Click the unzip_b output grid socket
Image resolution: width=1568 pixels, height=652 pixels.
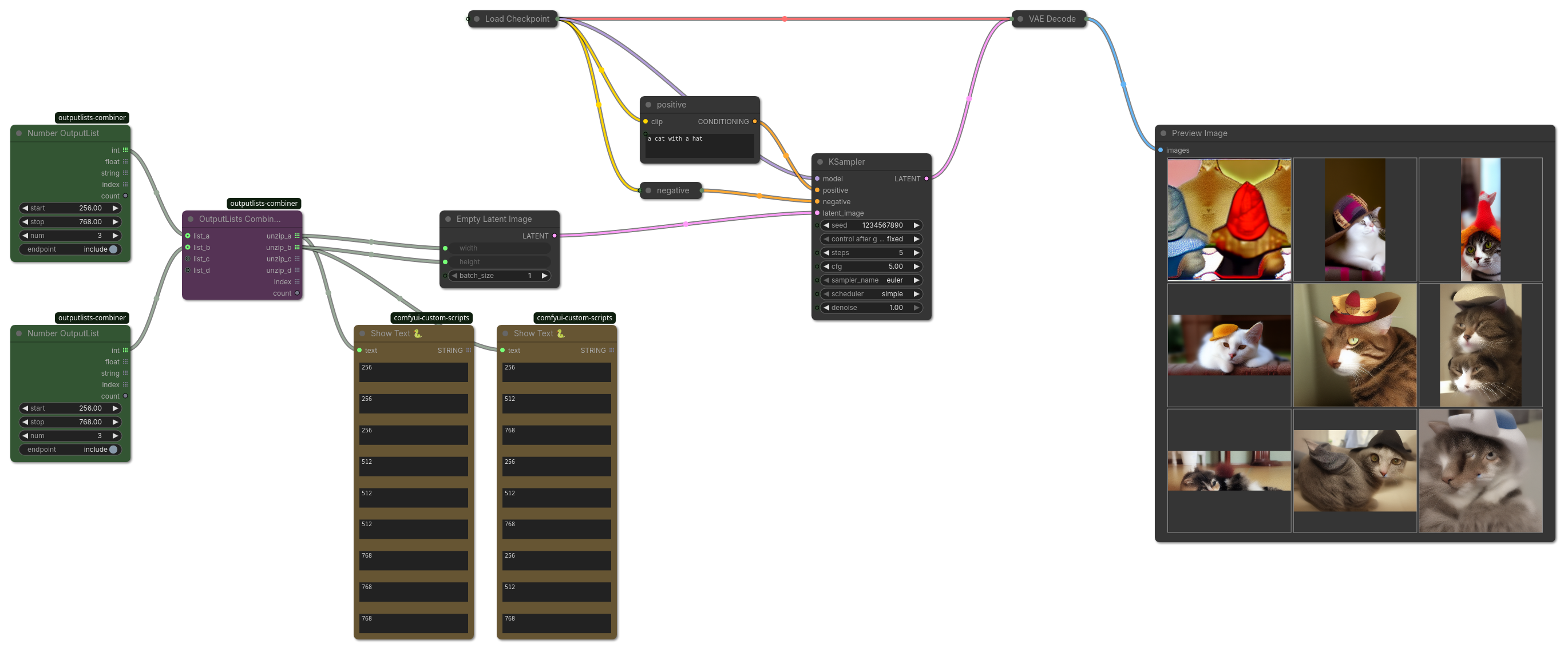coord(297,248)
